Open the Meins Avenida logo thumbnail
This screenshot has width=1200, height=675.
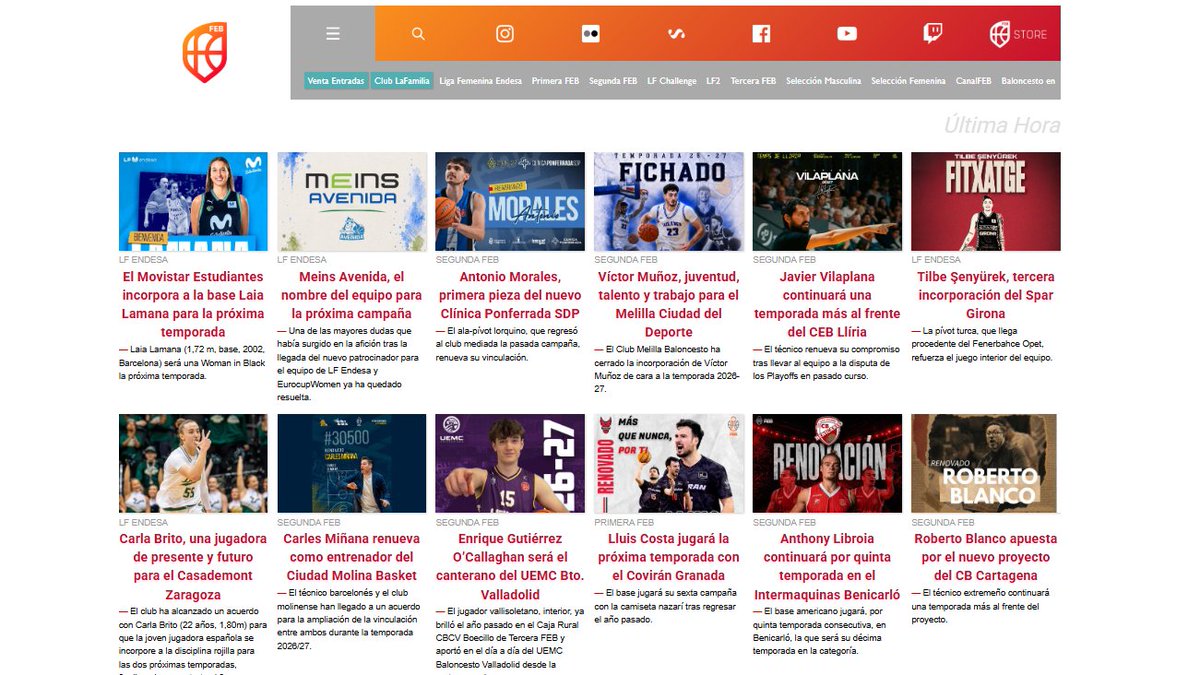(x=352, y=201)
